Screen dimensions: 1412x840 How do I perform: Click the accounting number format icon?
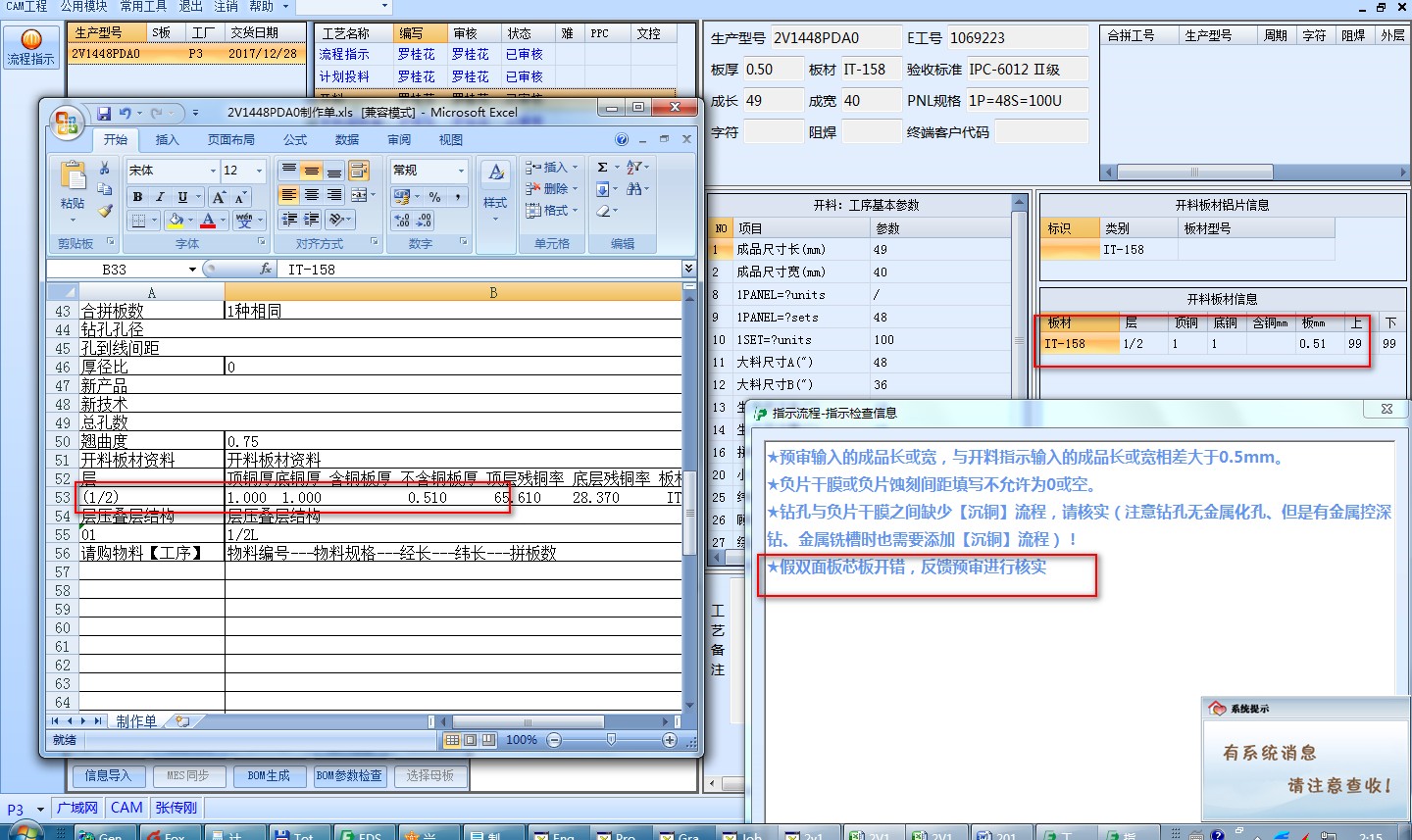click(x=402, y=197)
